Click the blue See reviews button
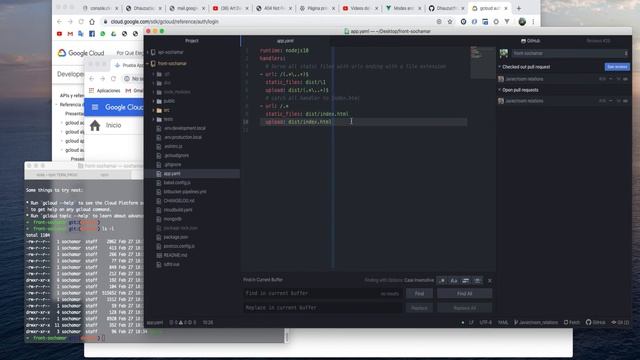The width and height of the screenshot is (640, 360). 617,67
